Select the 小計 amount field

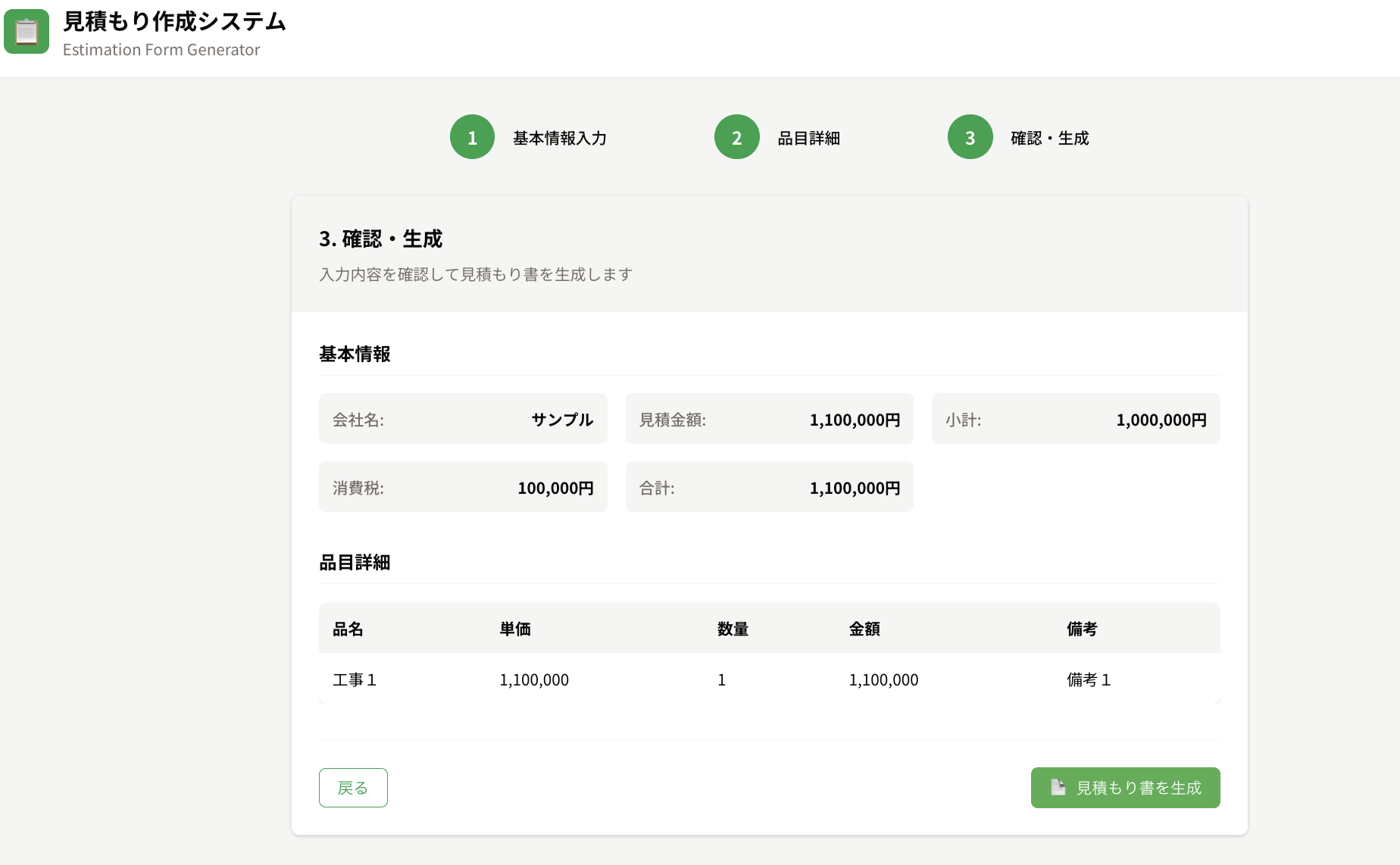(1076, 419)
